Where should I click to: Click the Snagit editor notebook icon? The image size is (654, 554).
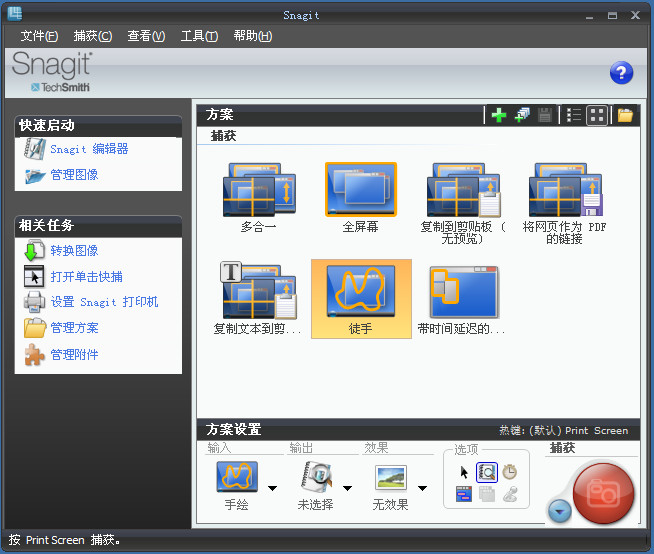click(x=35, y=149)
